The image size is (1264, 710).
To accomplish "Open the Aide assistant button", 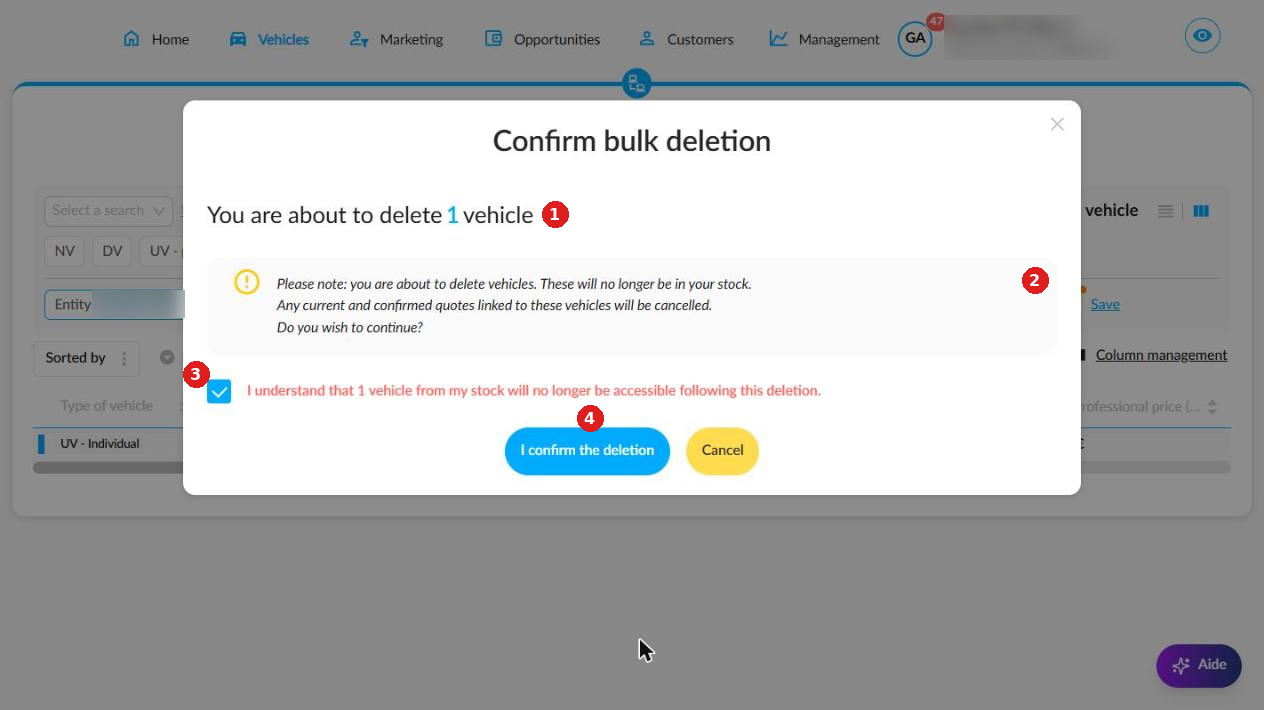I will point(1199,666).
